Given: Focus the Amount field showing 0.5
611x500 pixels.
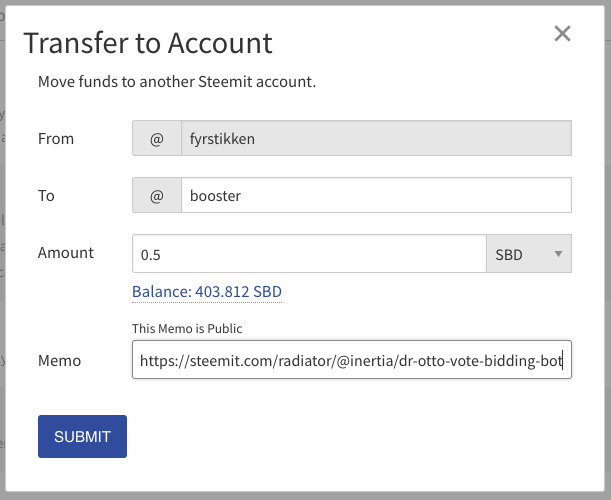Looking at the screenshot, I should [309, 254].
